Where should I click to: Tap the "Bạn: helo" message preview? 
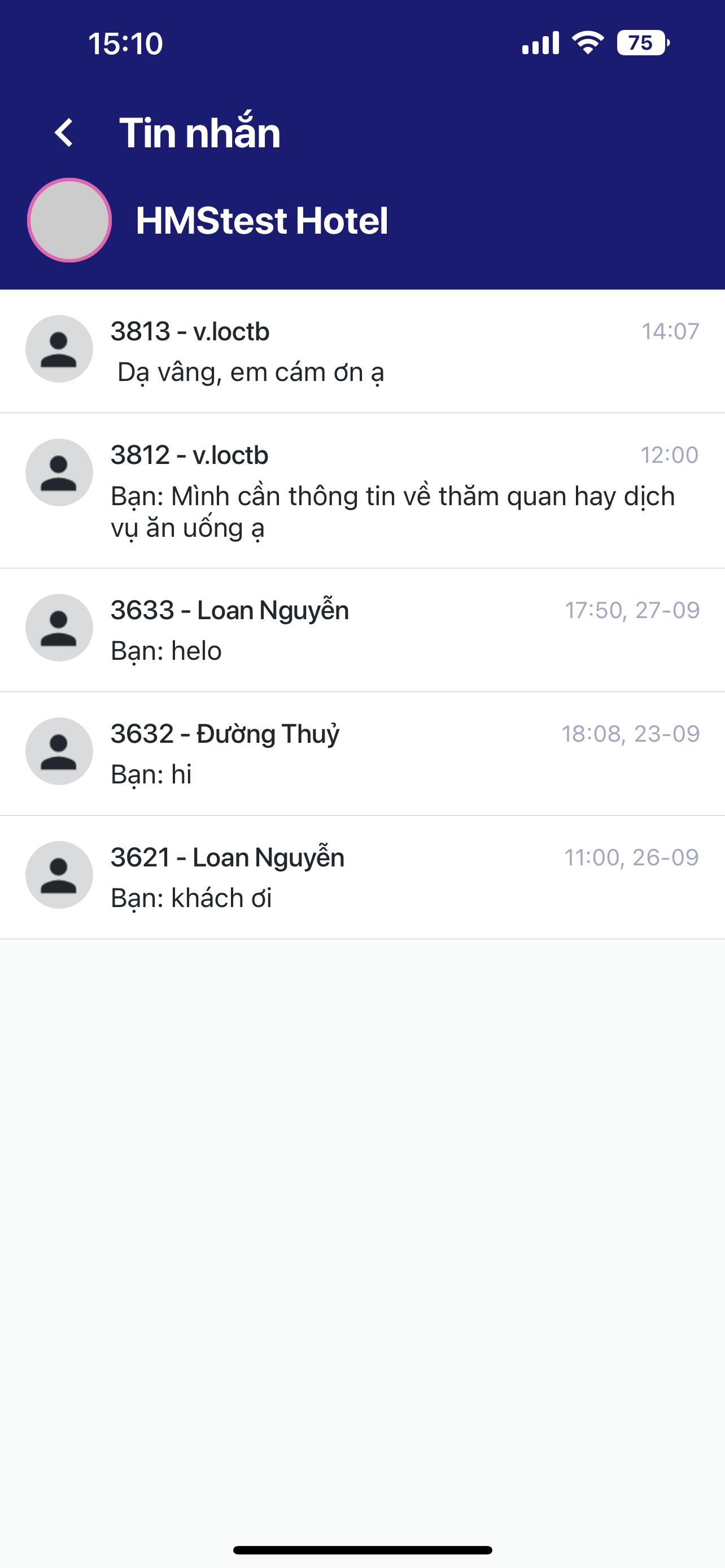point(166,651)
